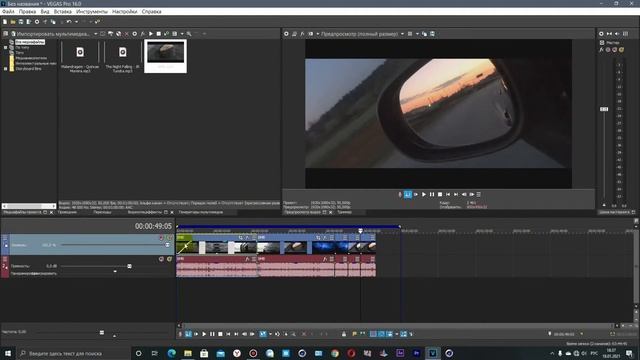Stop in the video preview transport
Image resolution: width=640 pixels, height=360 pixels.
pos(440,194)
